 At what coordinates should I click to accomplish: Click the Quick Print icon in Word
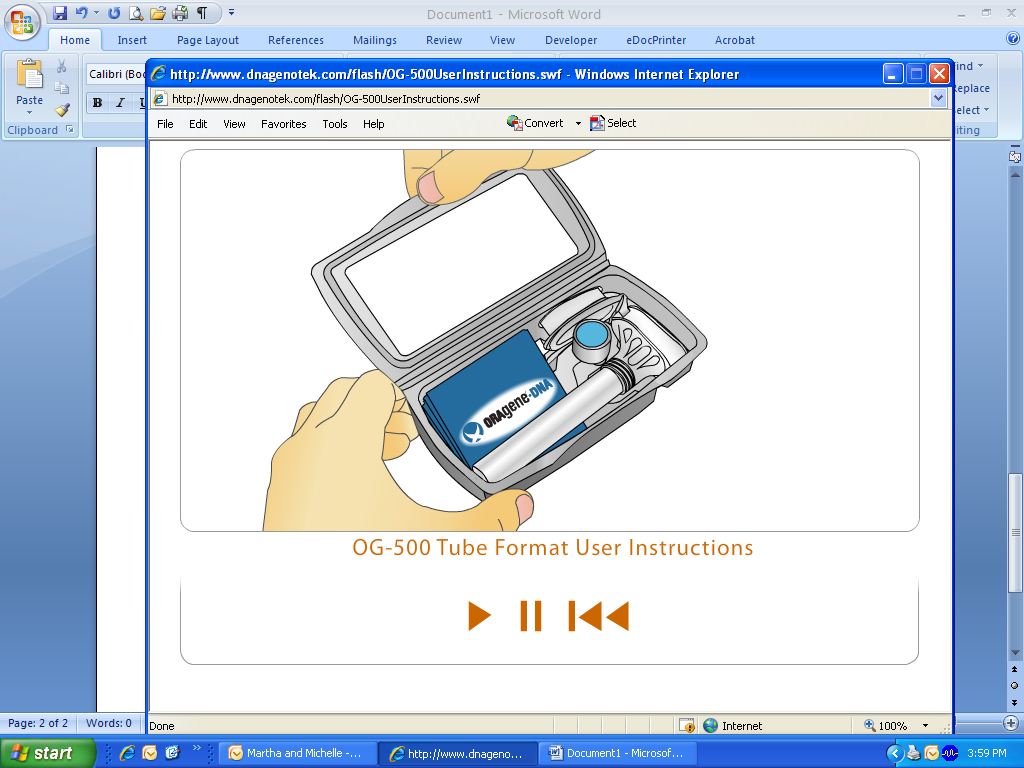[x=180, y=13]
